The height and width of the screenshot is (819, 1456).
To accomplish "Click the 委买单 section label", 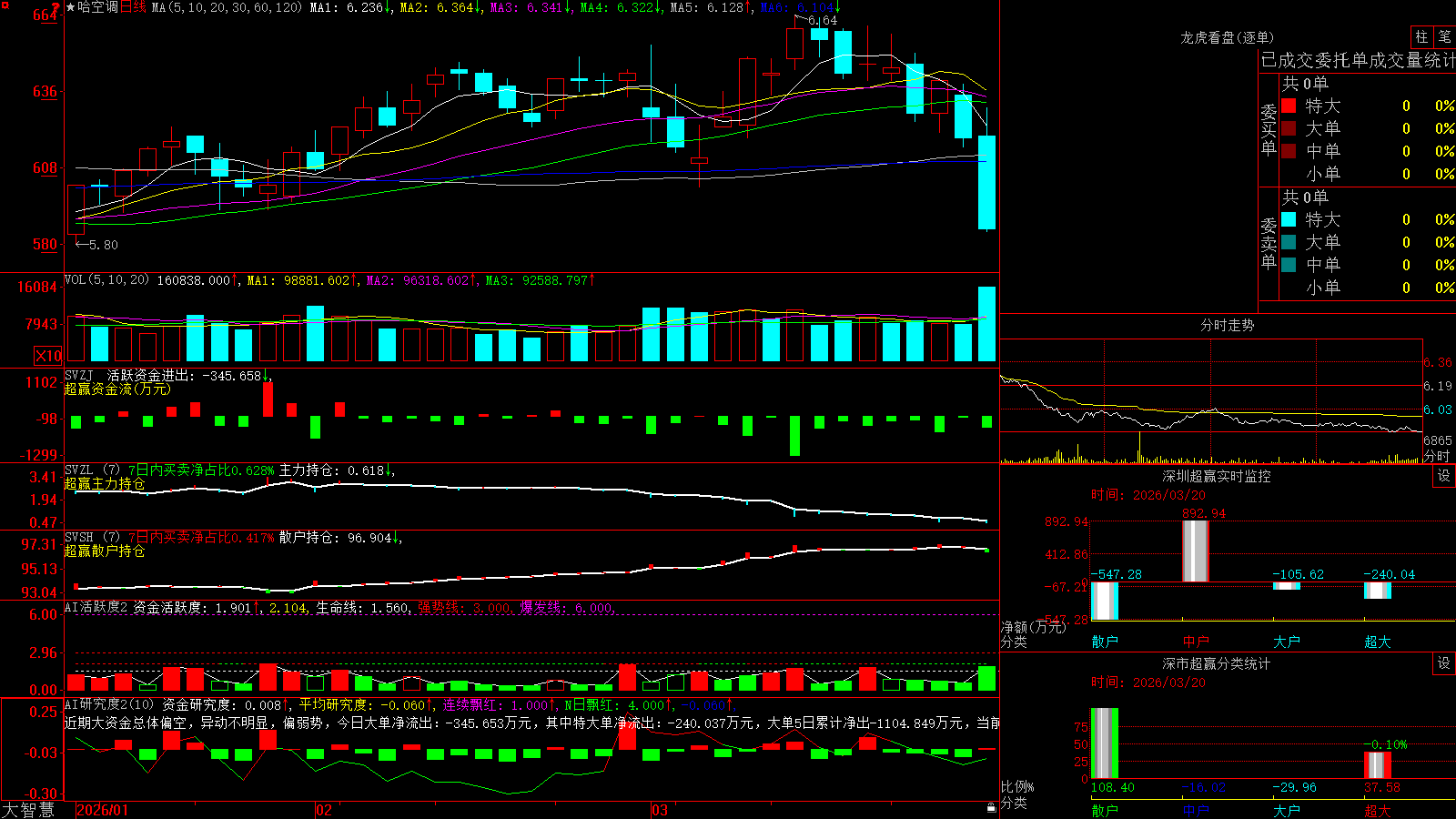I will click(1269, 129).
